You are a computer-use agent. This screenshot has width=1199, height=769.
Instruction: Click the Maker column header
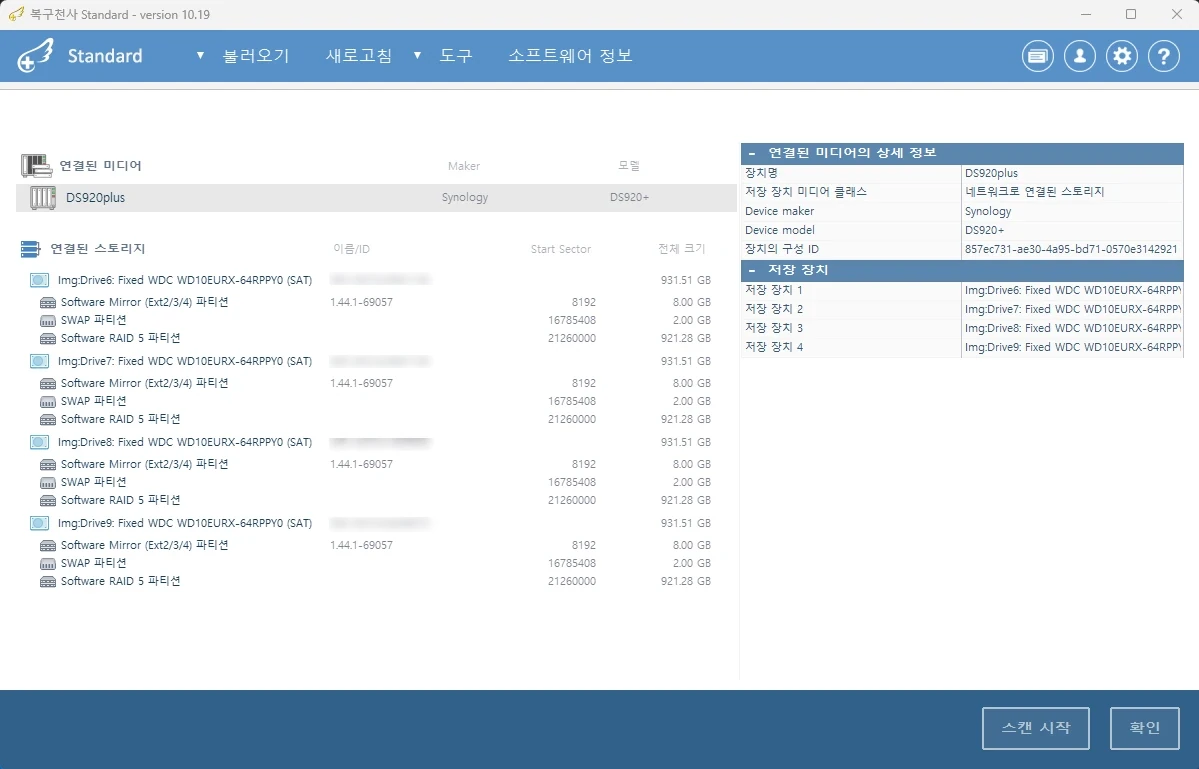coord(463,166)
